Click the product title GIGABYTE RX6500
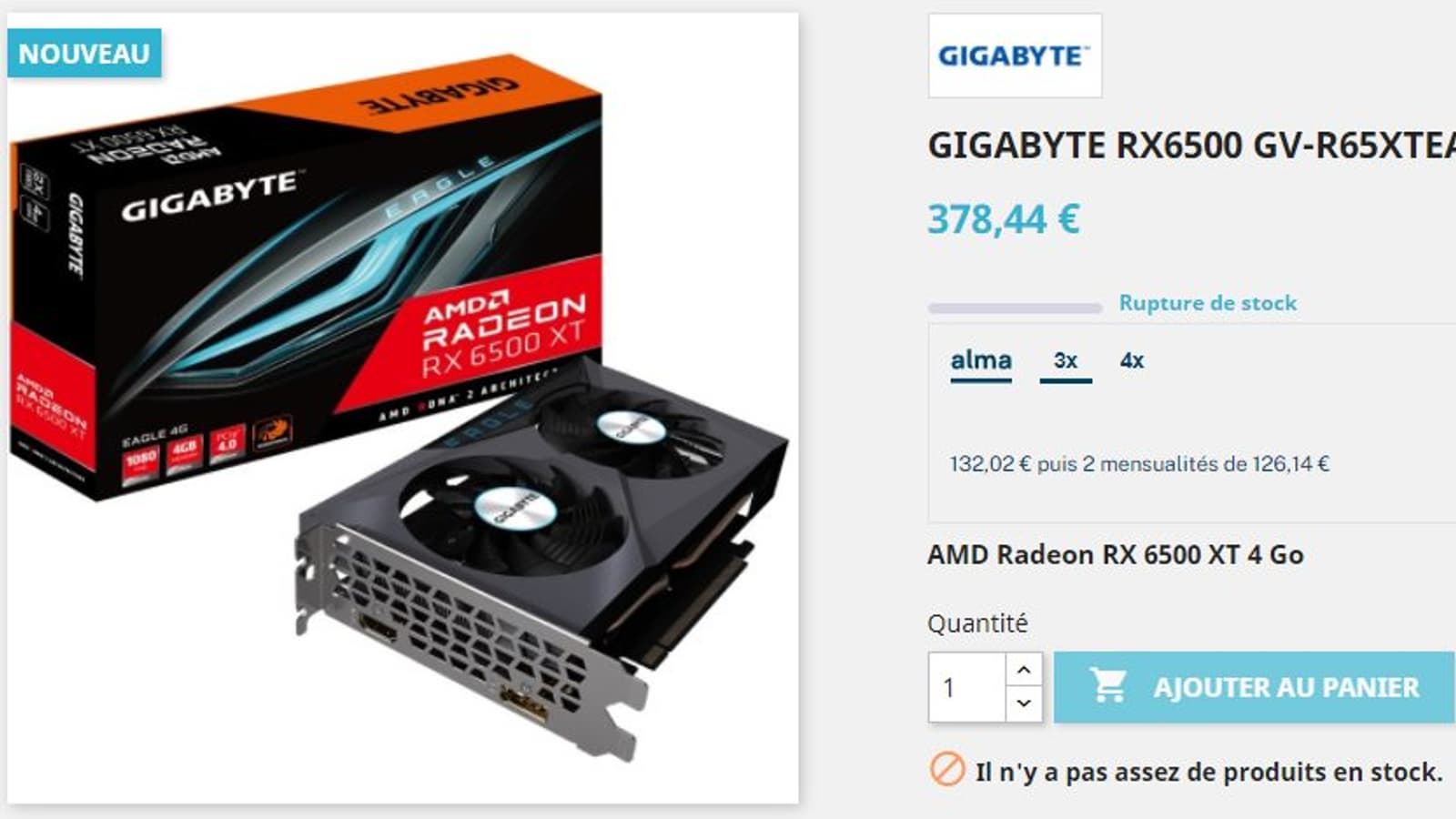 [x=1191, y=146]
